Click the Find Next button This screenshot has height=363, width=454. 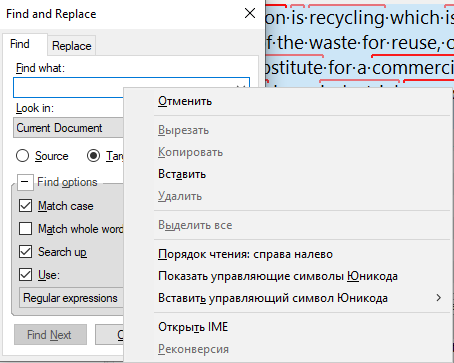coord(50,335)
